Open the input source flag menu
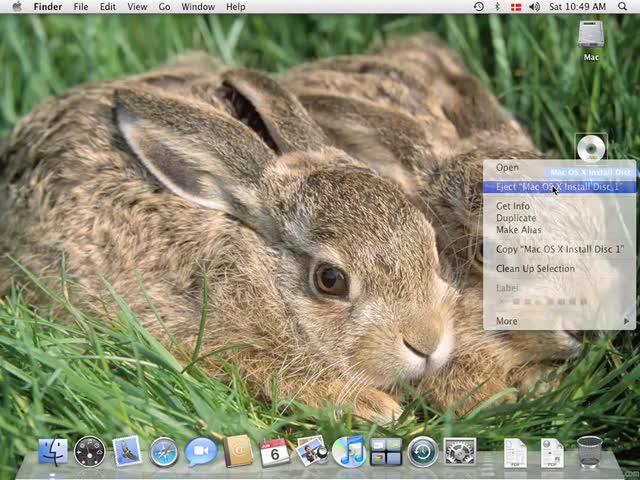 [515, 7]
